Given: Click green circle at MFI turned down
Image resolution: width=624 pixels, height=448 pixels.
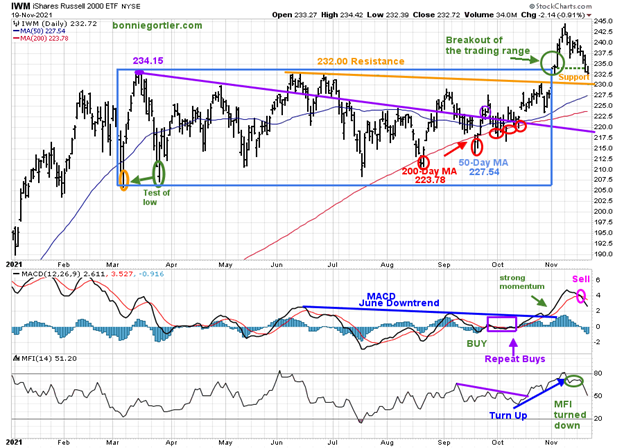Looking at the screenshot, I should [x=574, y=381].
